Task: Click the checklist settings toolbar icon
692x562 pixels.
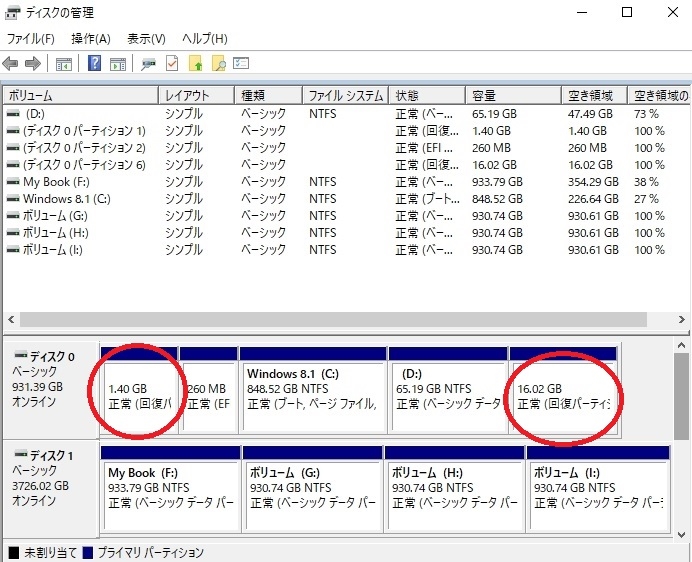Action: point(241,63)
